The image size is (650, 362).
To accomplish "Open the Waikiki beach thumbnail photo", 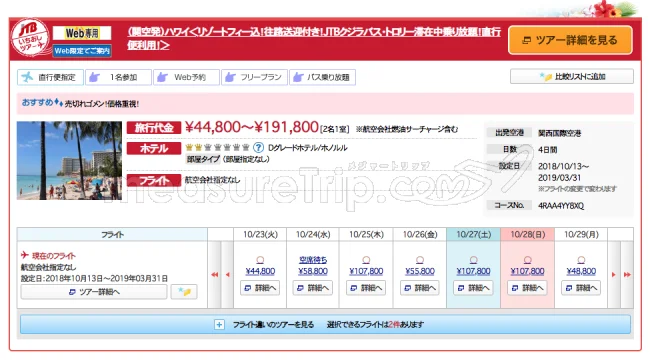I will coord(69,160).
